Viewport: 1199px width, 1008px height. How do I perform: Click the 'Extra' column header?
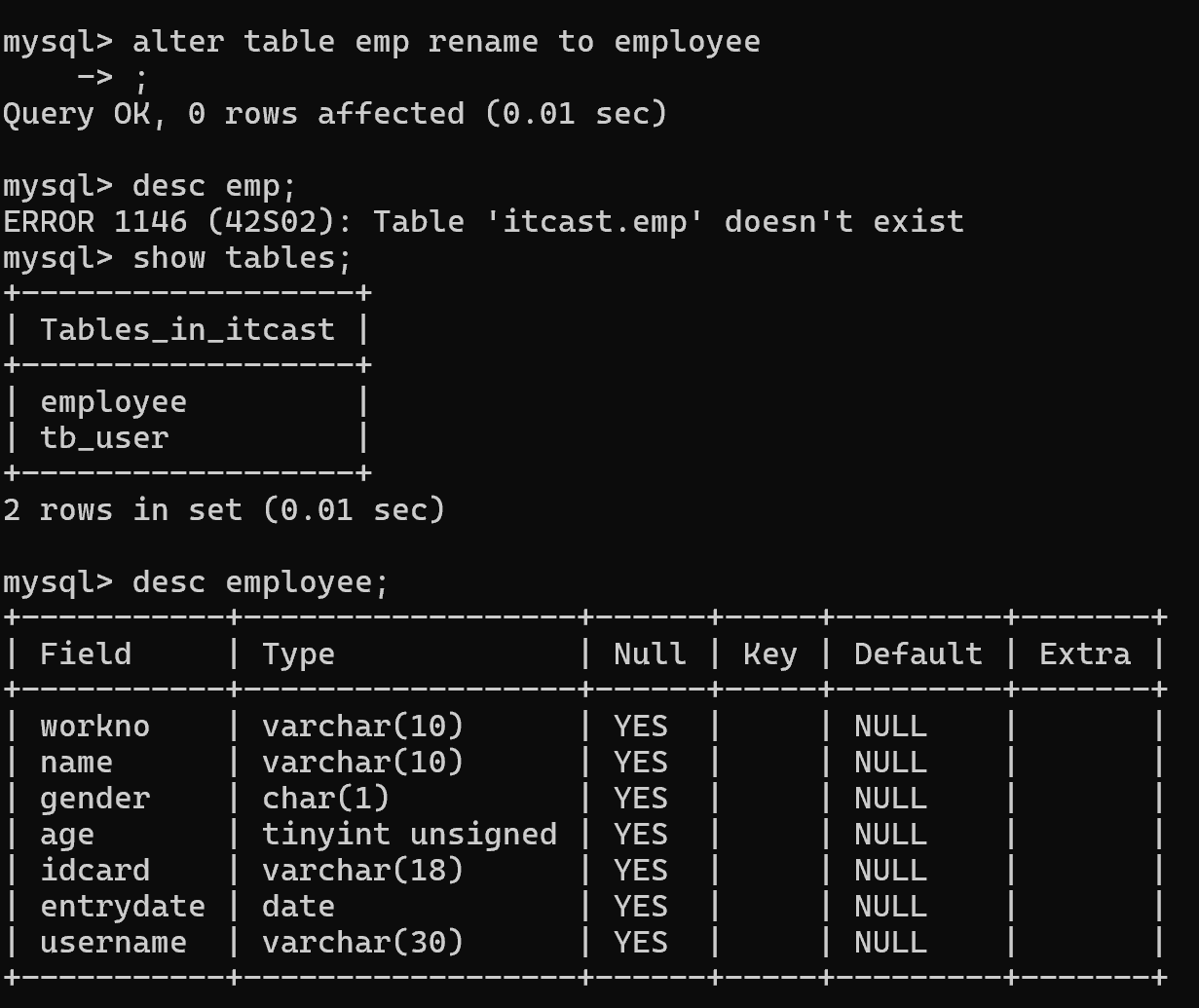click(1085, 653)
